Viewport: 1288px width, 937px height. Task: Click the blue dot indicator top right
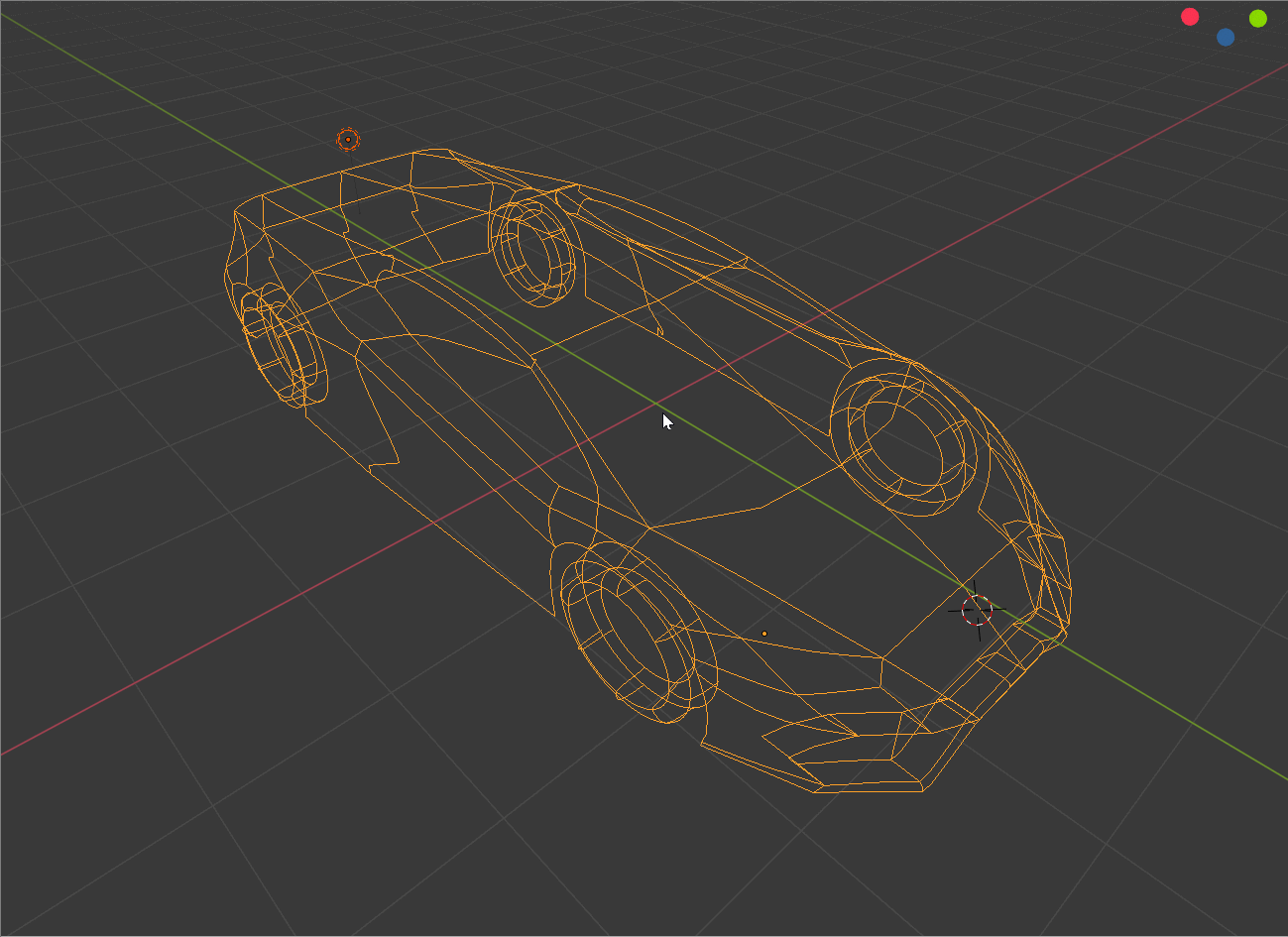(x=1224, y=37)
